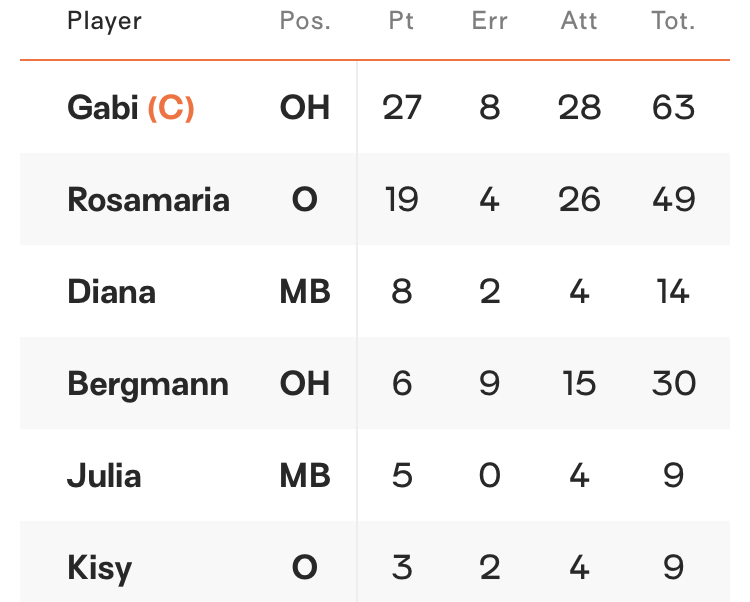Select Gabi's 28 attempts cell
The image size is (750, 602).
click(579, 107)
